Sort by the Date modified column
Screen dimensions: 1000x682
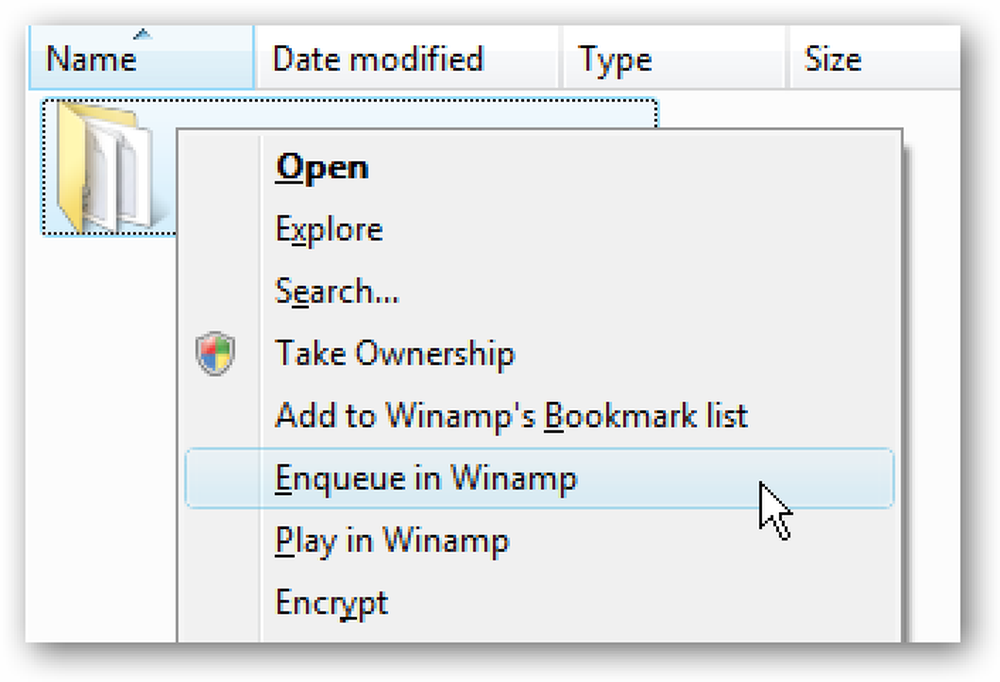[407, 58]
